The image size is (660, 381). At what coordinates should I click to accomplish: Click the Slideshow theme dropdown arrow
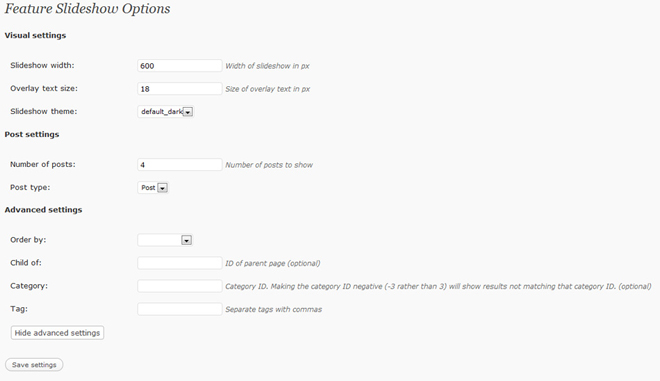[x=188, y=112]
